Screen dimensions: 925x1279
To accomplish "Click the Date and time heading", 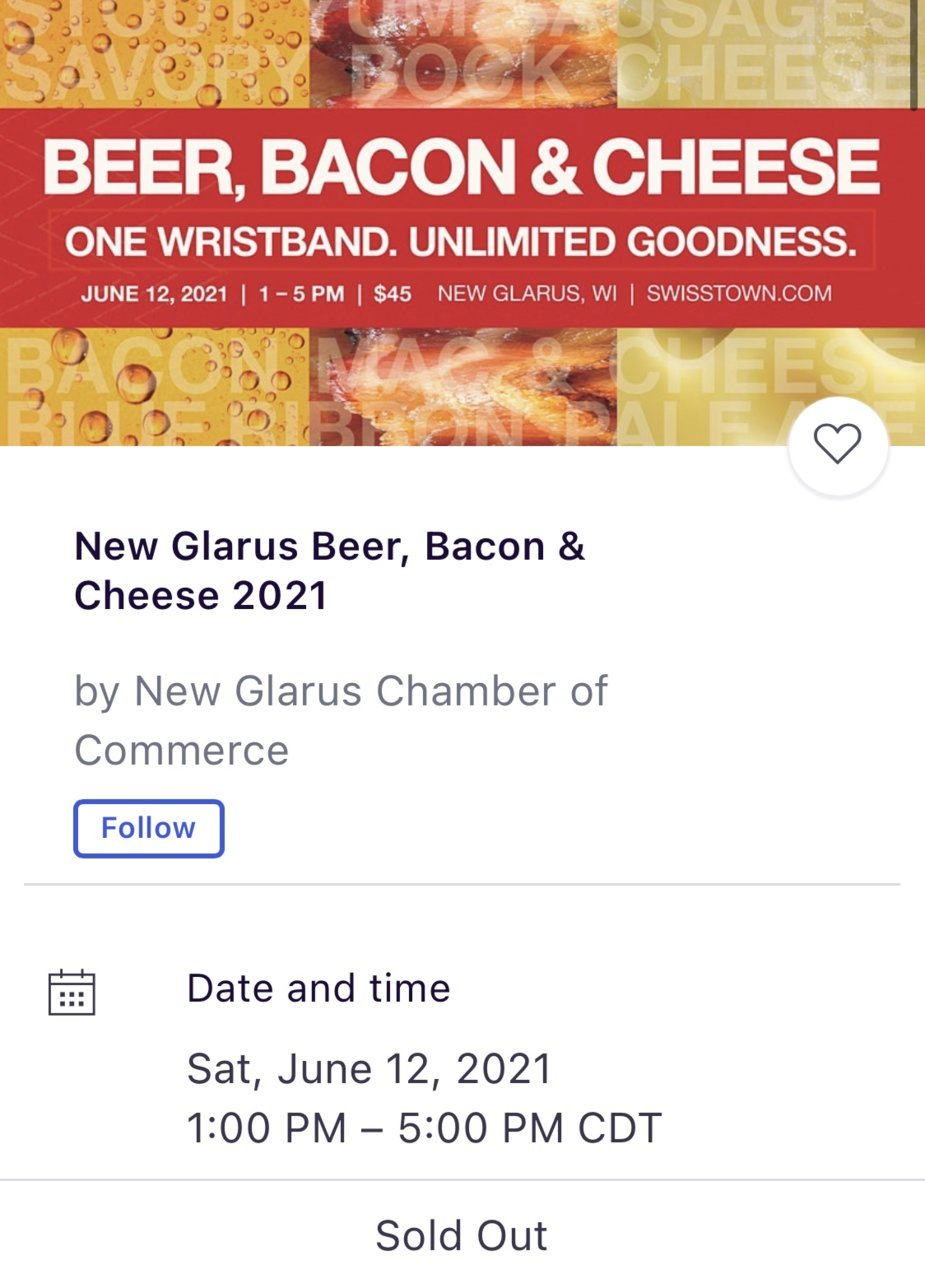I will [319, 988].
